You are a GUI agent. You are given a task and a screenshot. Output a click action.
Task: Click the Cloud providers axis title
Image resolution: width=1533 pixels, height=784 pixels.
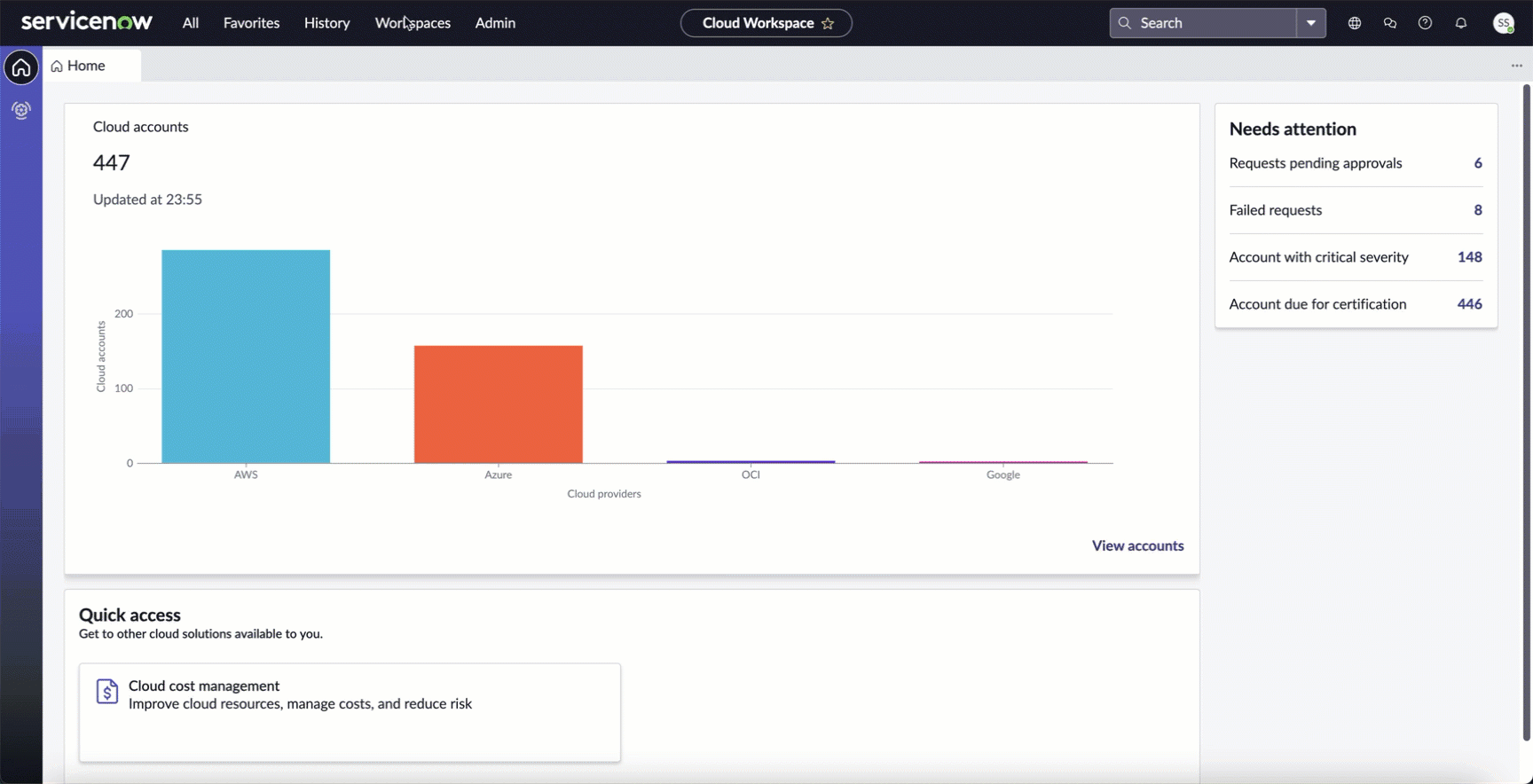[604, 494]
